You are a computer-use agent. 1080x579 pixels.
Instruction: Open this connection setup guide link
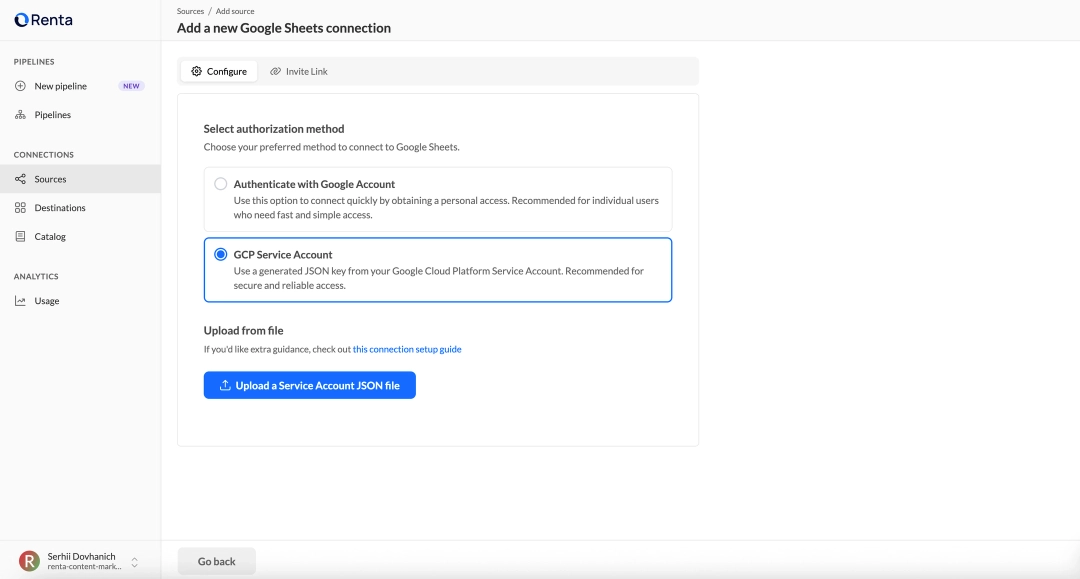[406, 348]
